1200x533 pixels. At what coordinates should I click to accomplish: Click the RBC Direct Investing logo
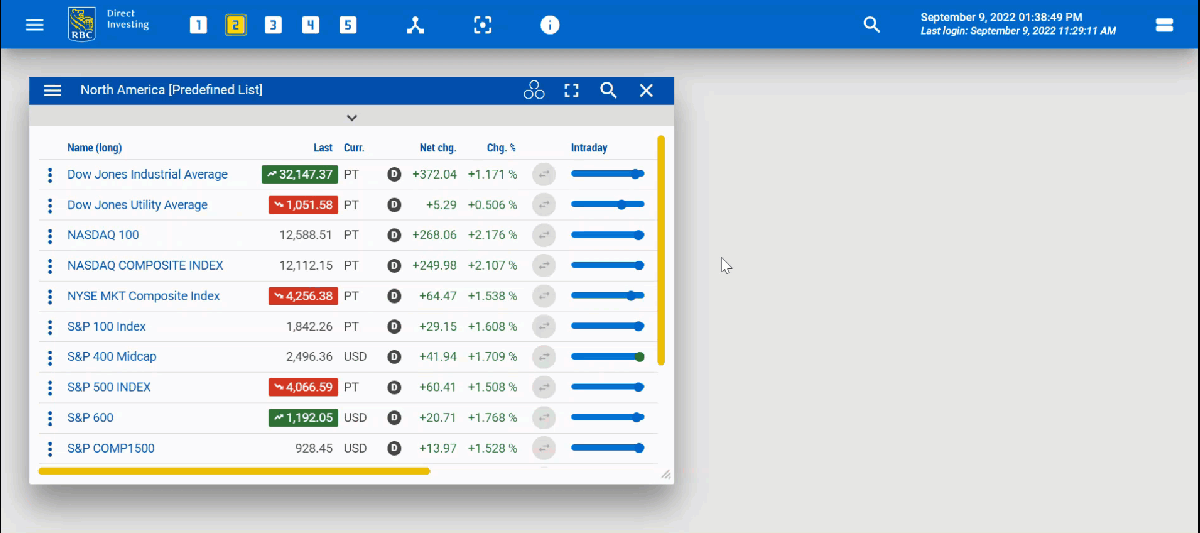click(108, 24)
